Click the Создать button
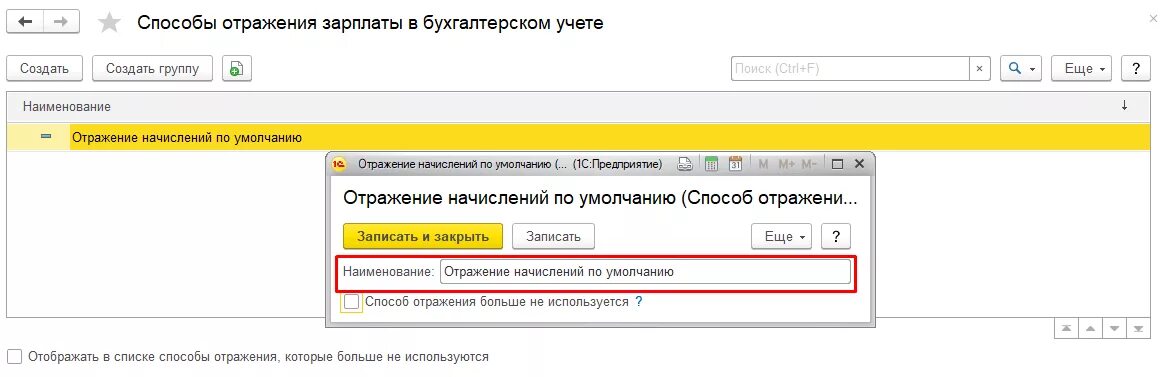 tap(45, 68)
